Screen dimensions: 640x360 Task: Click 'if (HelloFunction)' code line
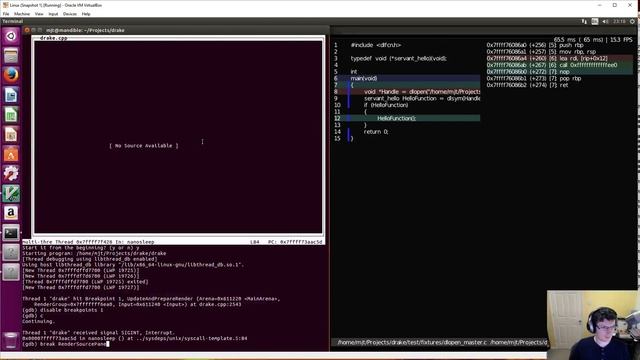pyautogui.click(x=386, y=105)
